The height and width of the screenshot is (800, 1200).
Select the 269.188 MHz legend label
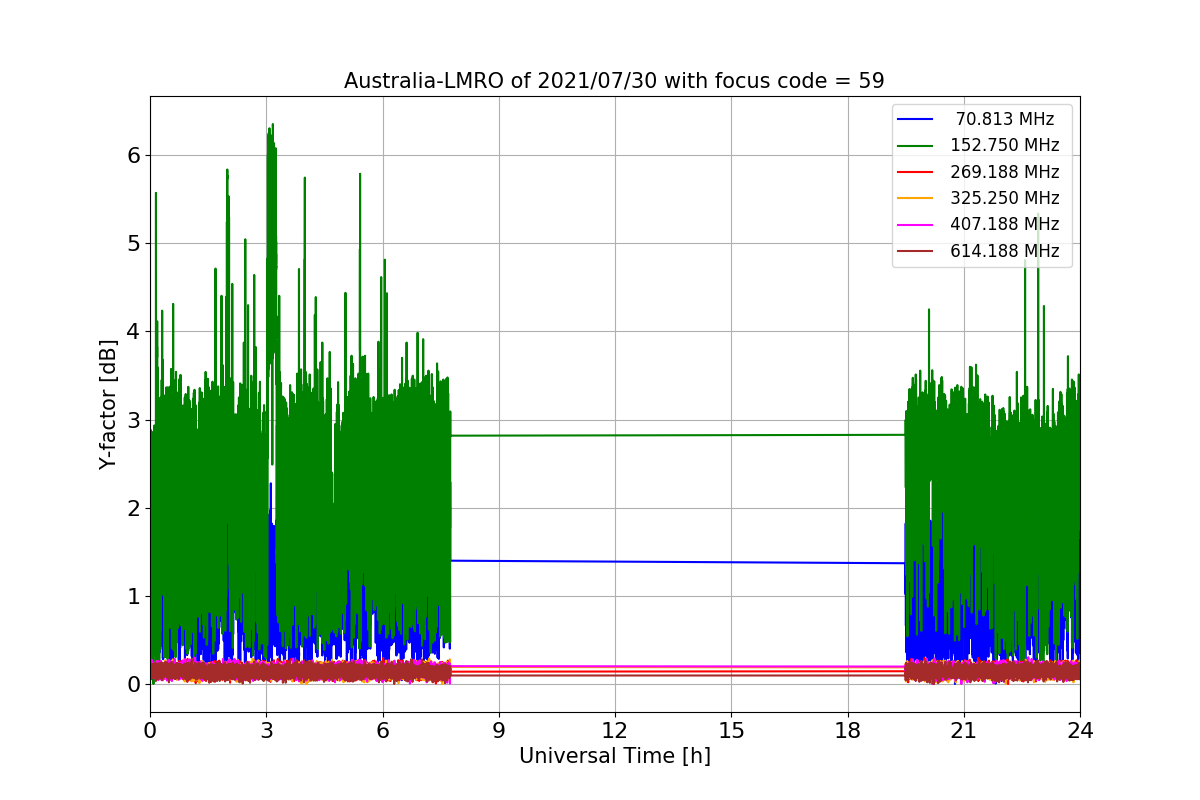(1005, 172)
